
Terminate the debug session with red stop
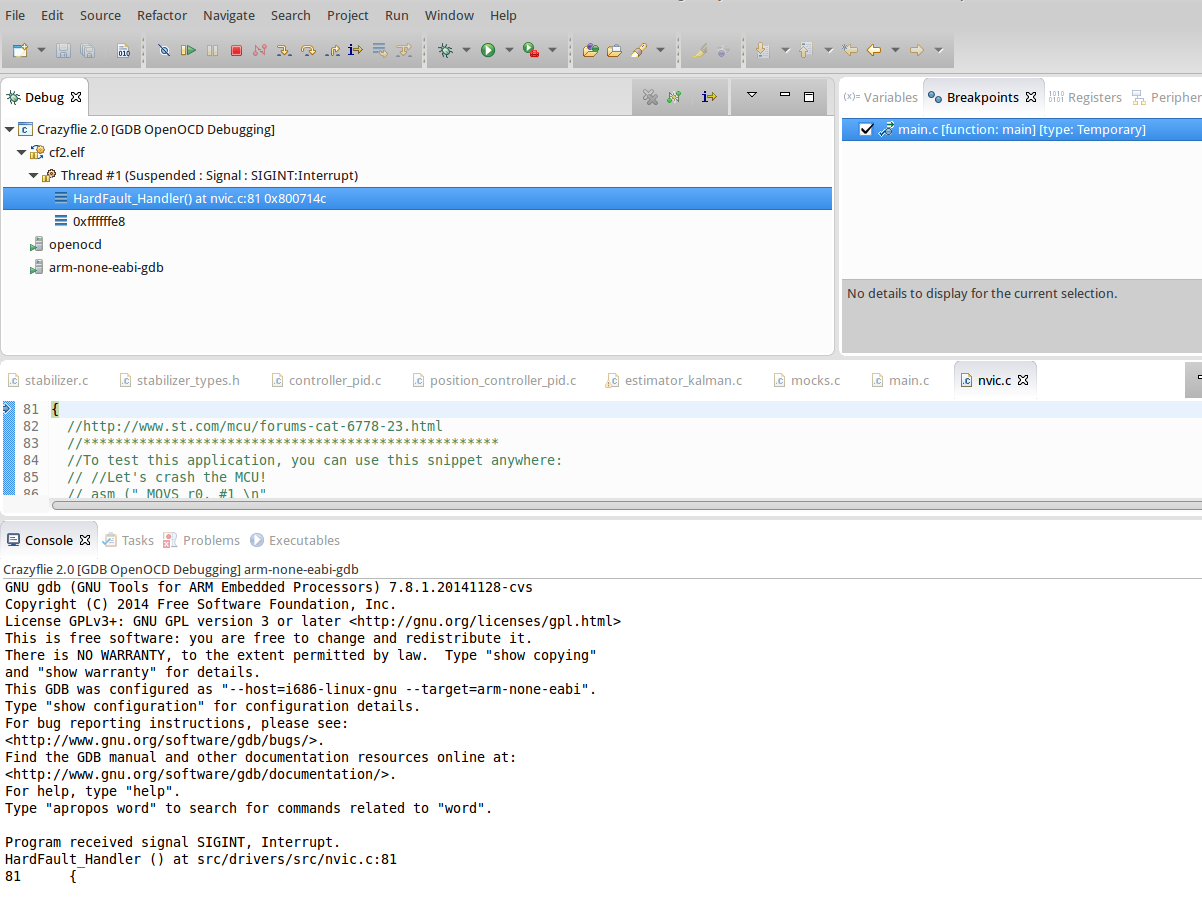click(236, 50)
